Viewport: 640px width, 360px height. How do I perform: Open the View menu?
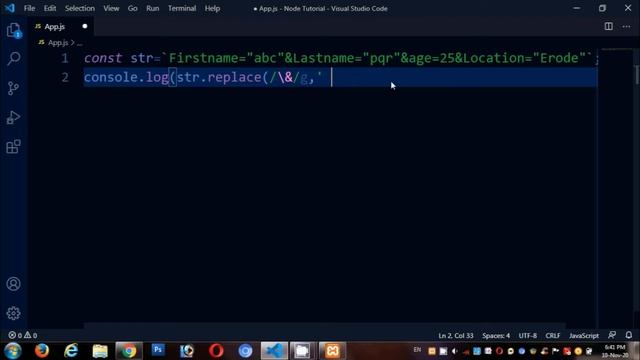coord(111,8)
